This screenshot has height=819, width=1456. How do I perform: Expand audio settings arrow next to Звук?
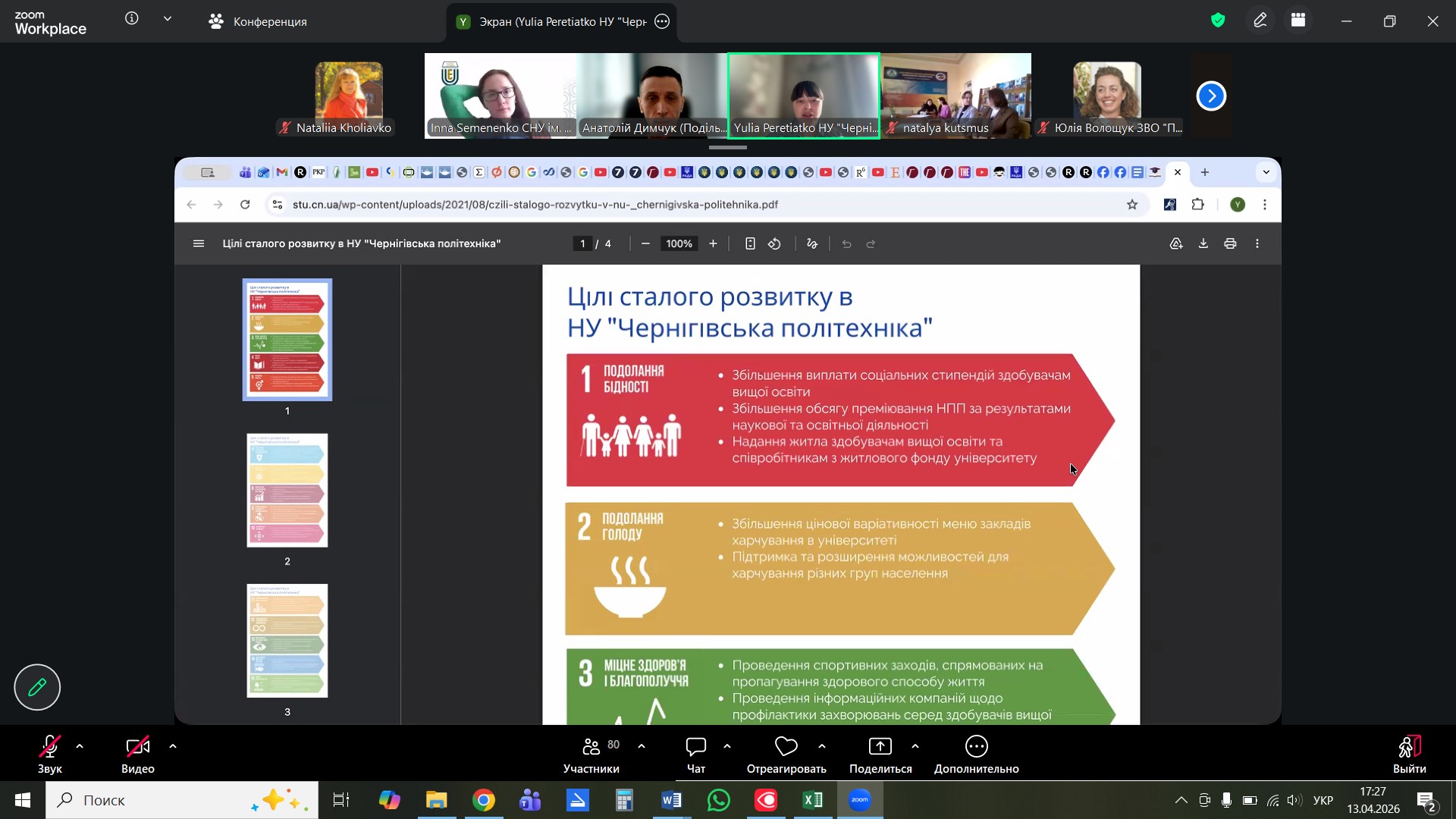80,747
